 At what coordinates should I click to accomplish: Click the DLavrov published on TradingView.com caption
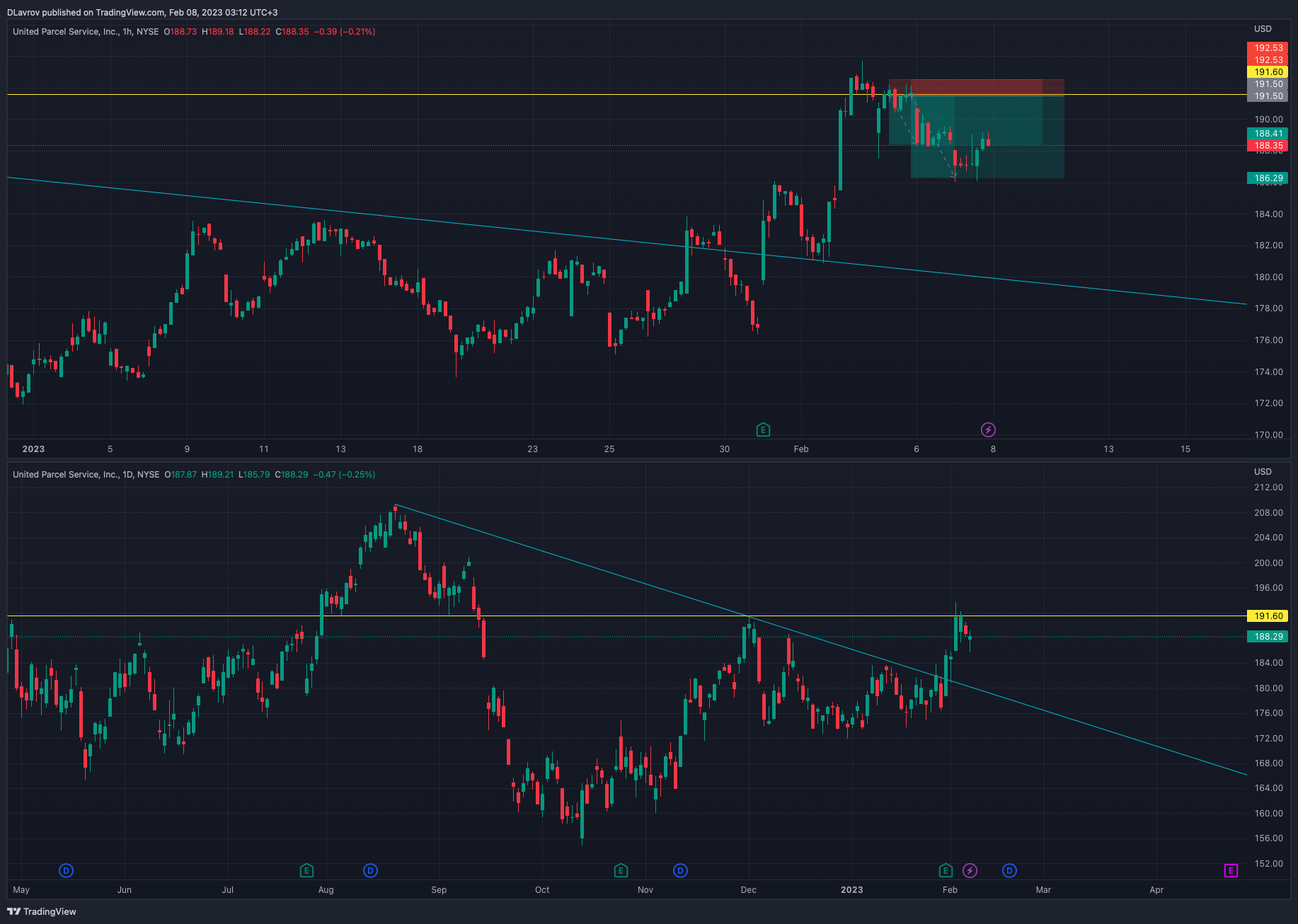[142, 13]
